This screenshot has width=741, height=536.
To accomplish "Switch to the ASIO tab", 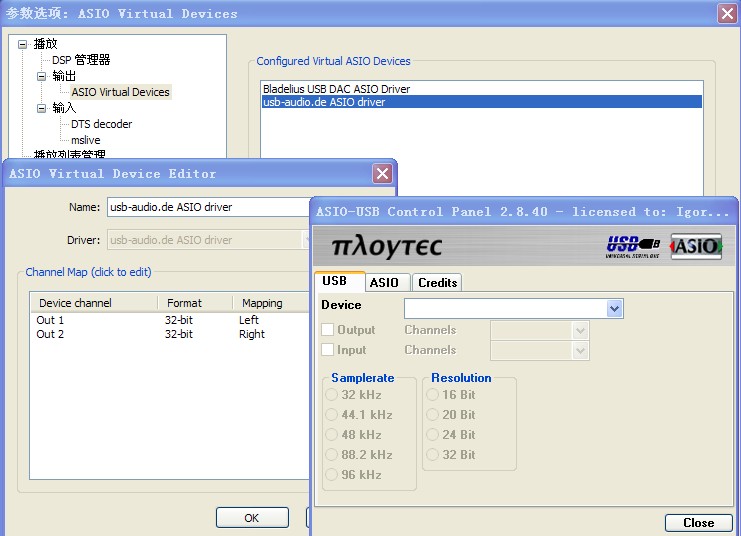I will pos(388,283).
